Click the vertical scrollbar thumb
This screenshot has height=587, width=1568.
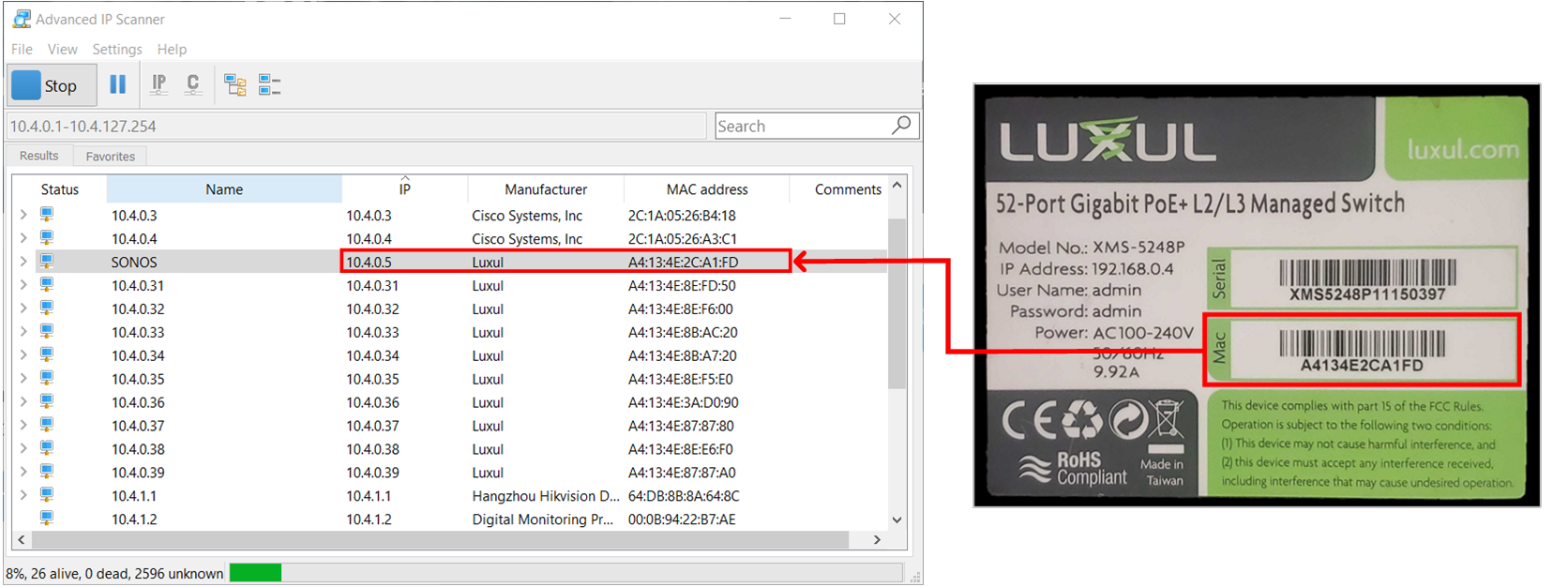tap(897, 303)
